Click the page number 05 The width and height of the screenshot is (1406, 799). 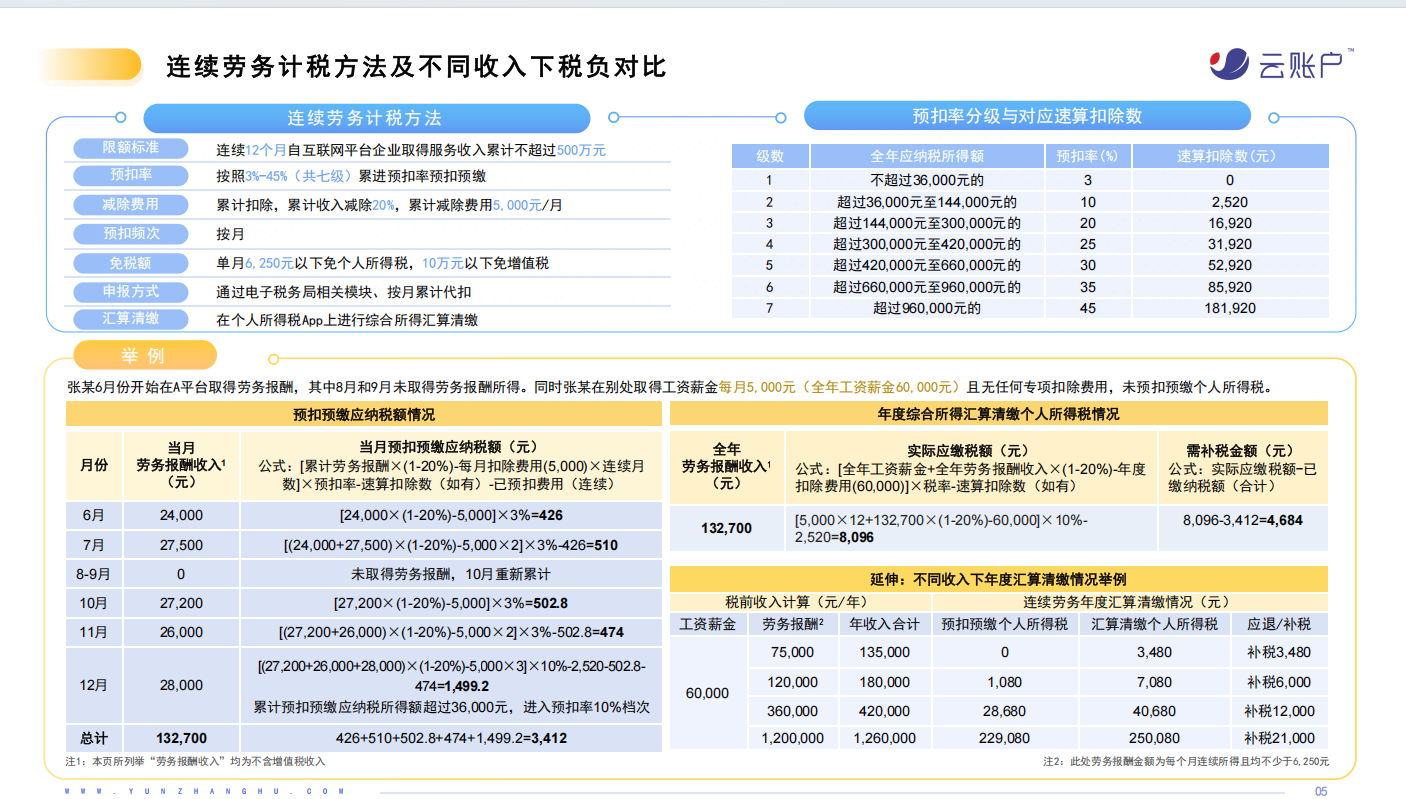(1320, 791)
